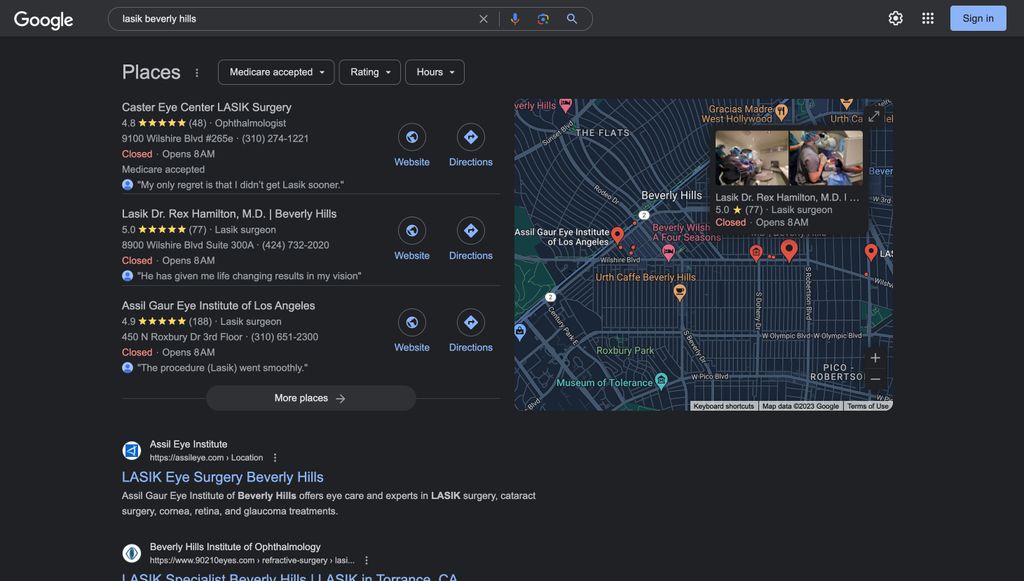Image resolution: width=1024 pixels, height=581 pixels.
Task: Open the Assil Gaur Eye Institute listing title
Action: tap(218, 306)
